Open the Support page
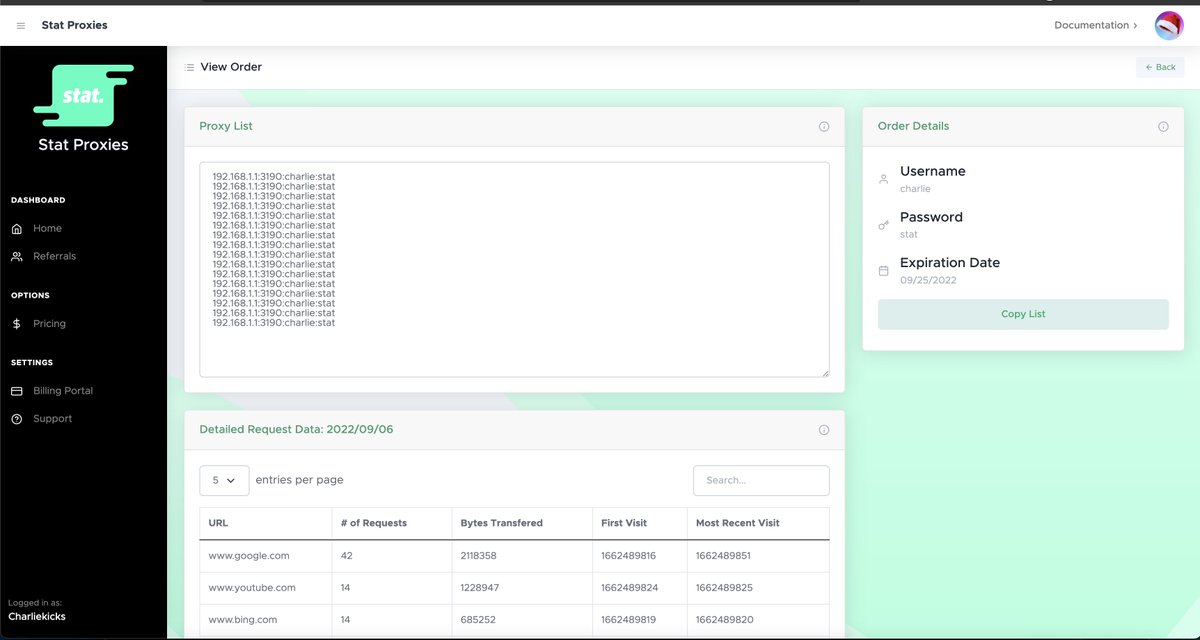The image size is (1200, 640). [x=52, y=419]
